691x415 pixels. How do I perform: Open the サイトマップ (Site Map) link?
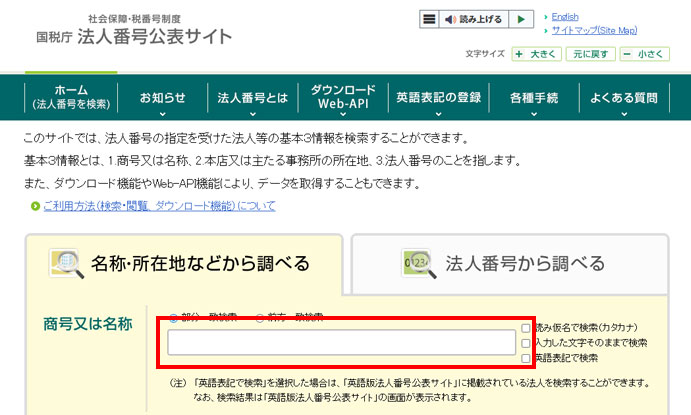click(594, 31)
